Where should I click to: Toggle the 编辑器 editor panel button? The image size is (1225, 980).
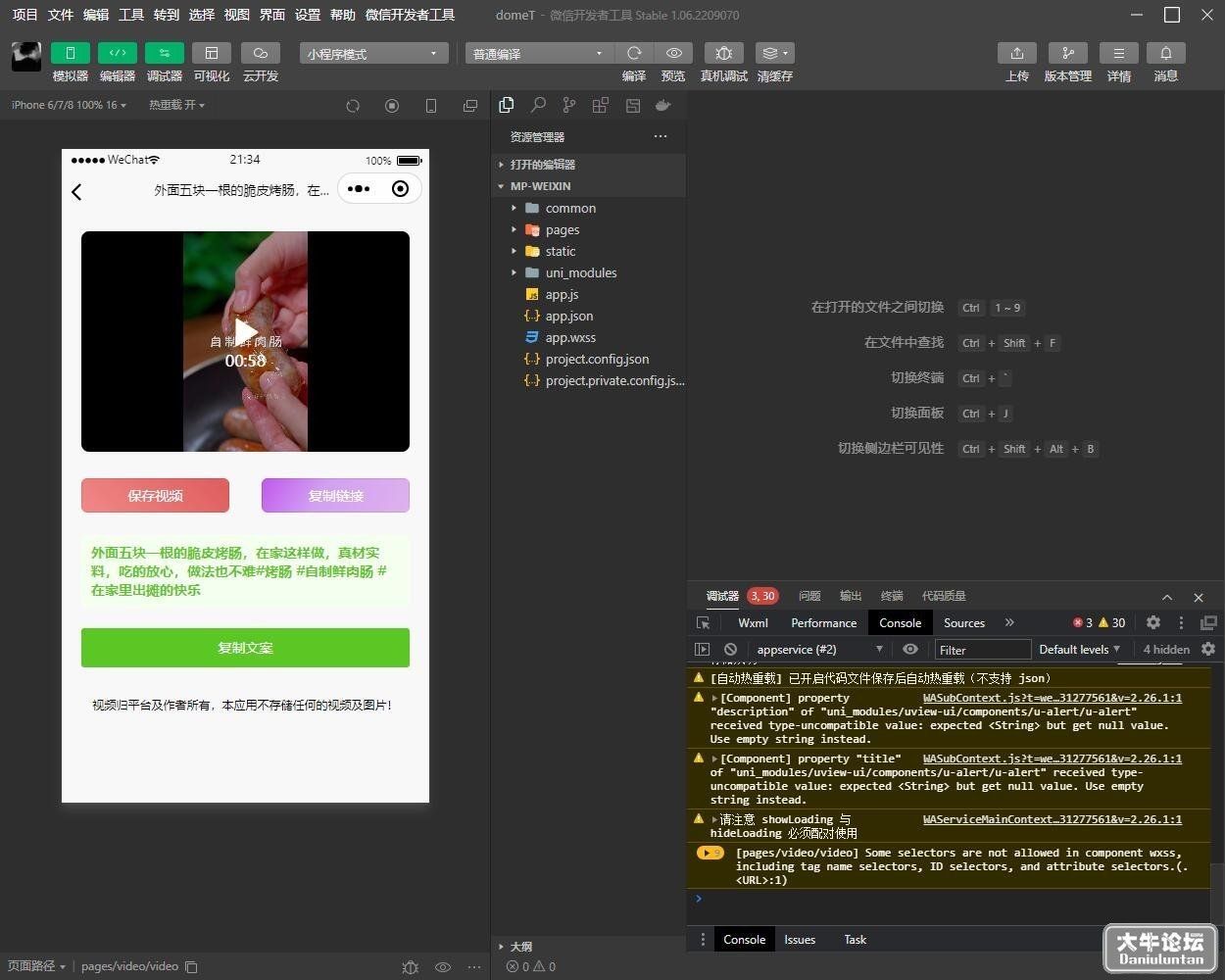coord(118,53)
